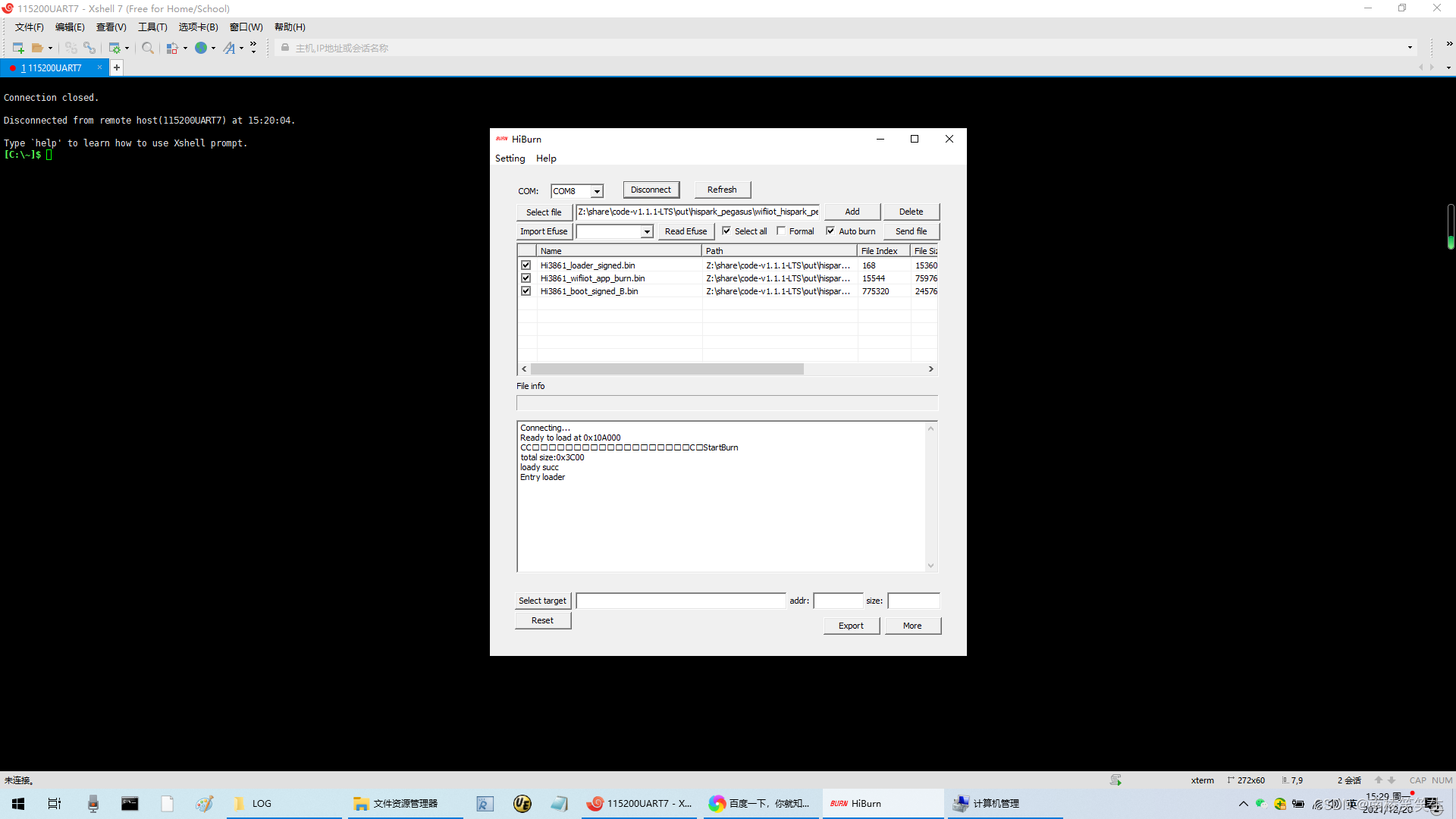
Task: Expand the Xshell address bar dropdown arrow
Action: 1410,48
